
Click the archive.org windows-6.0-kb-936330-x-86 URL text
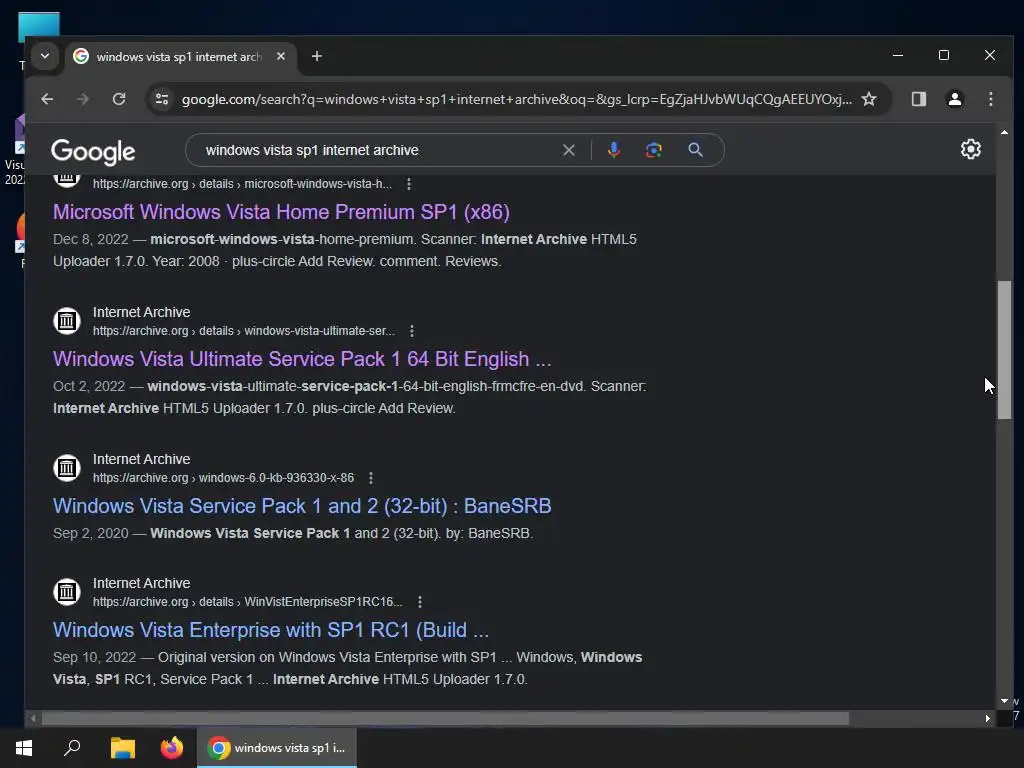click(223, 478)
